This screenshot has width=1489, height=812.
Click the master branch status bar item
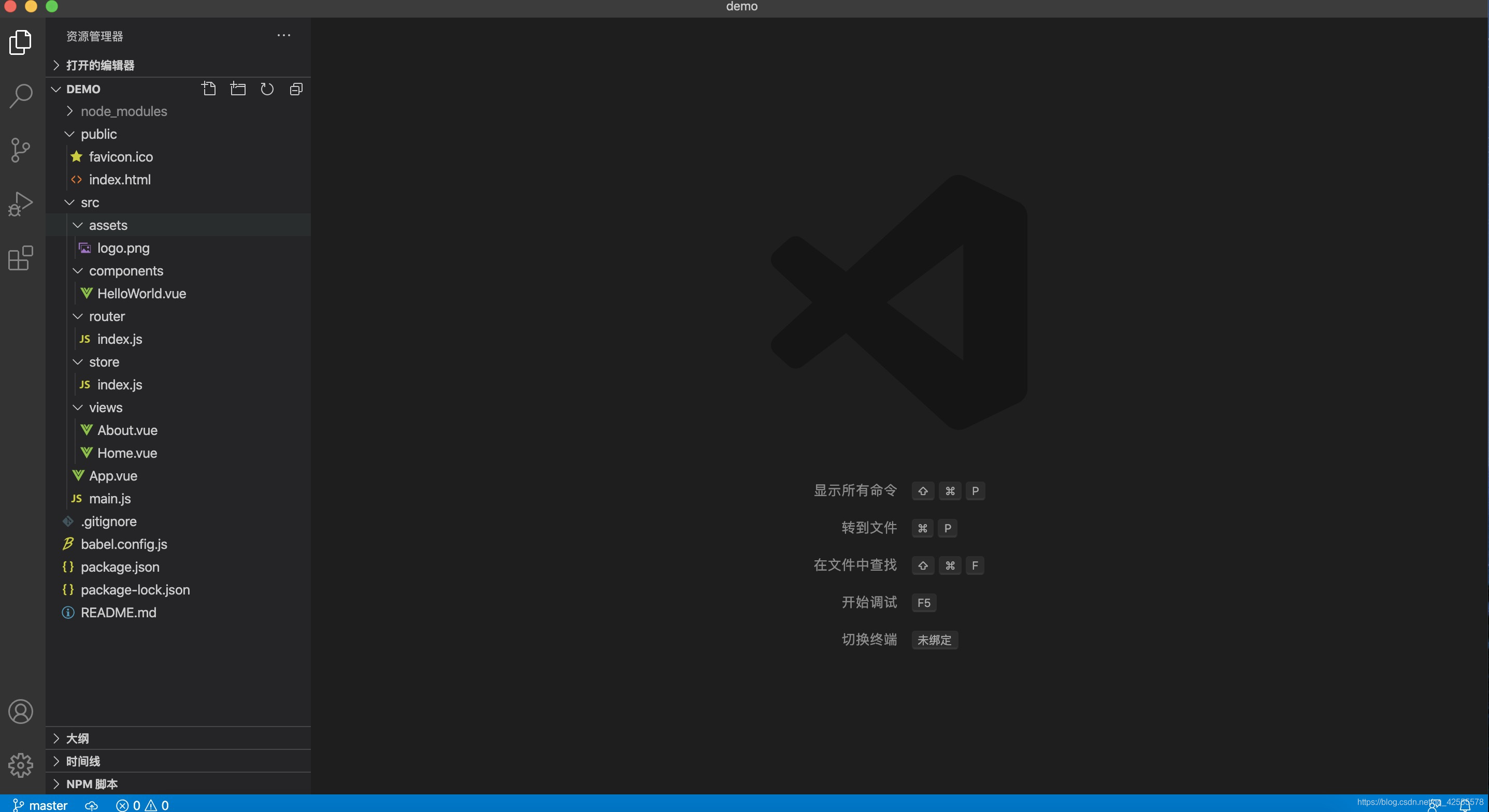point(40,805)
